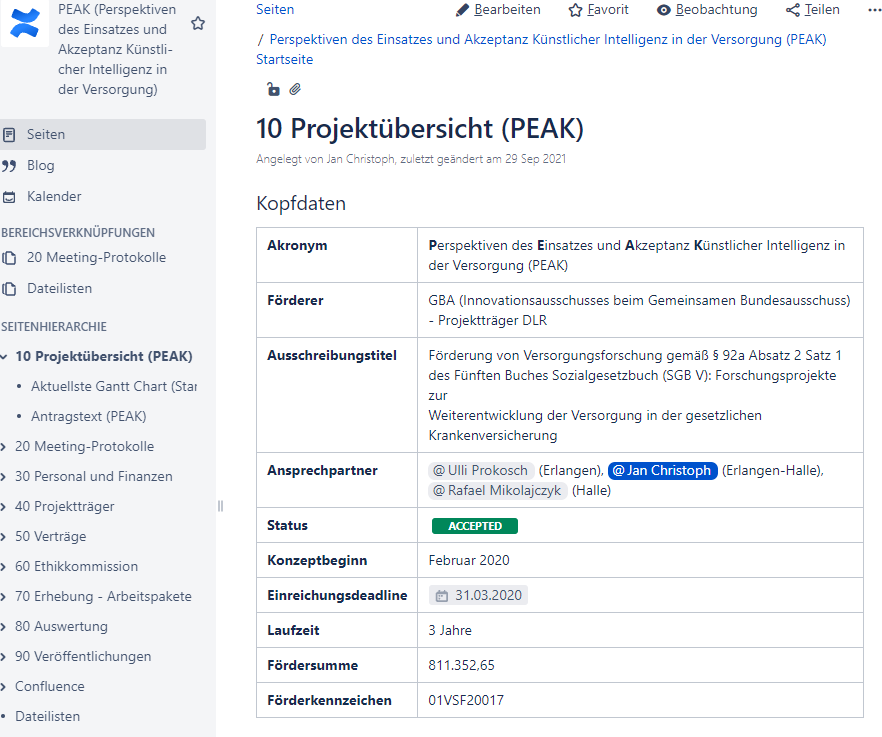882x737 pixels.
Task: Select 10 Projektübersicht (PEAK) in tree
Action: coord(104,356)
